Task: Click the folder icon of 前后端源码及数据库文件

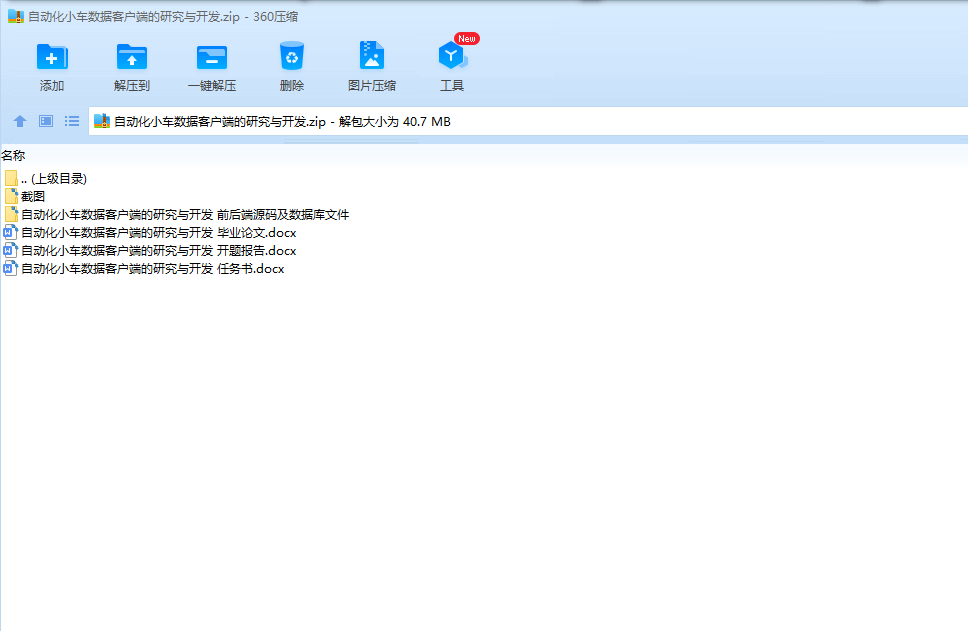Action: pos(11,214)
